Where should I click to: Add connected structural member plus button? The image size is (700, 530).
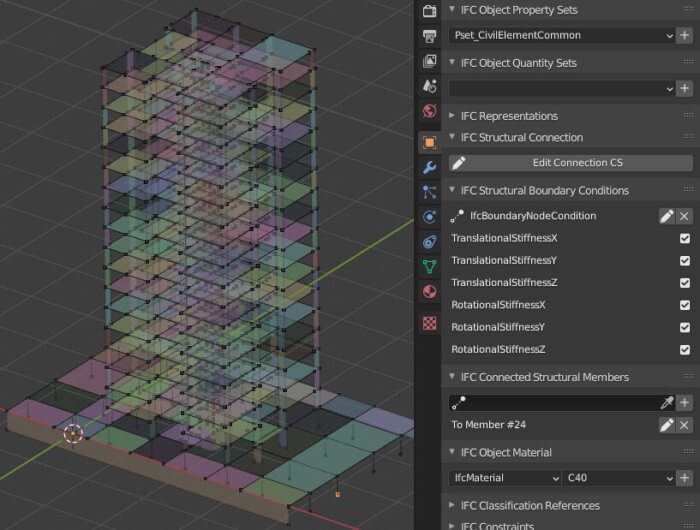(684, 403)
